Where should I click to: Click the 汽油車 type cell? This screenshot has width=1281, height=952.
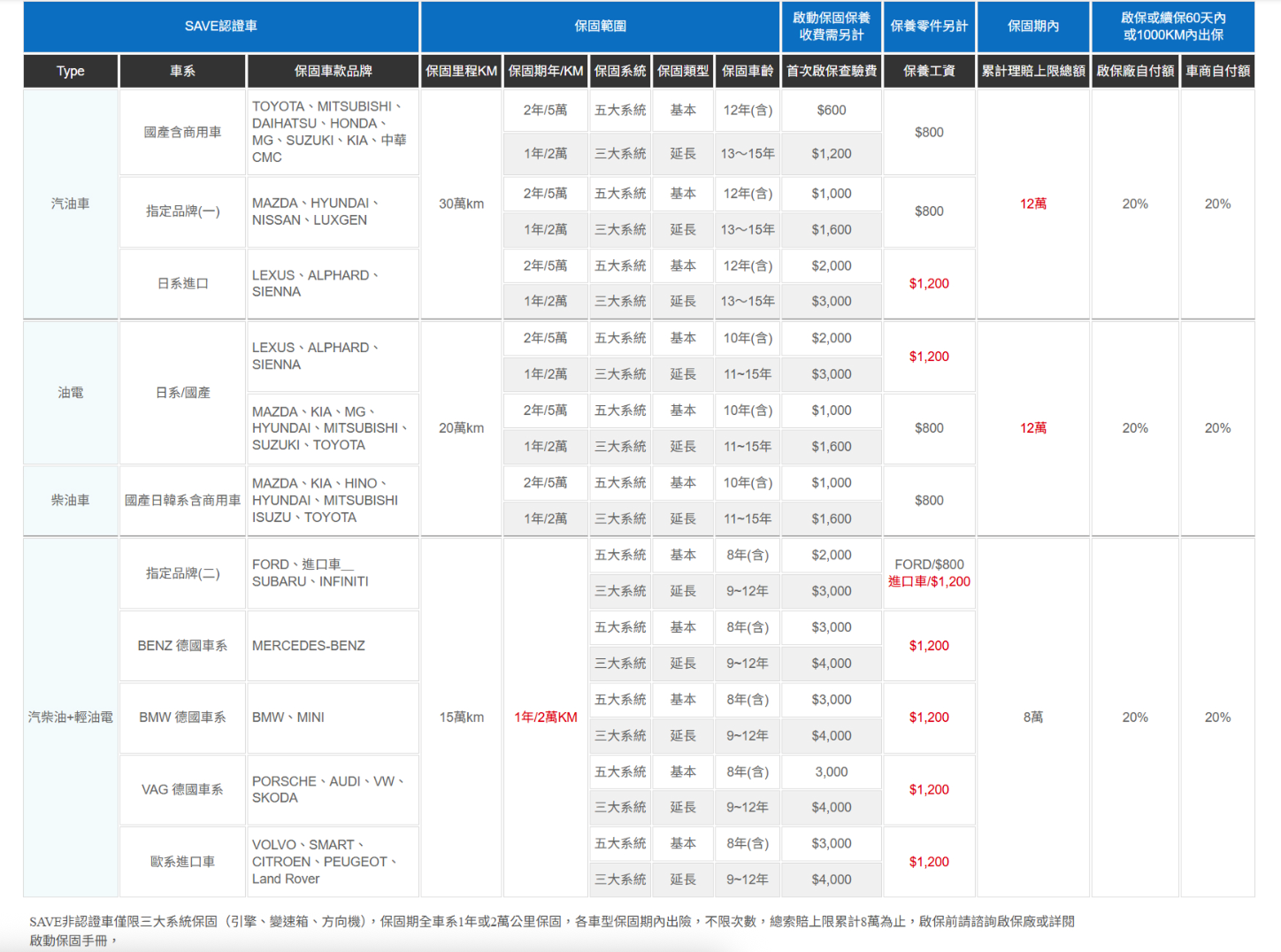(x=71, y=203)
